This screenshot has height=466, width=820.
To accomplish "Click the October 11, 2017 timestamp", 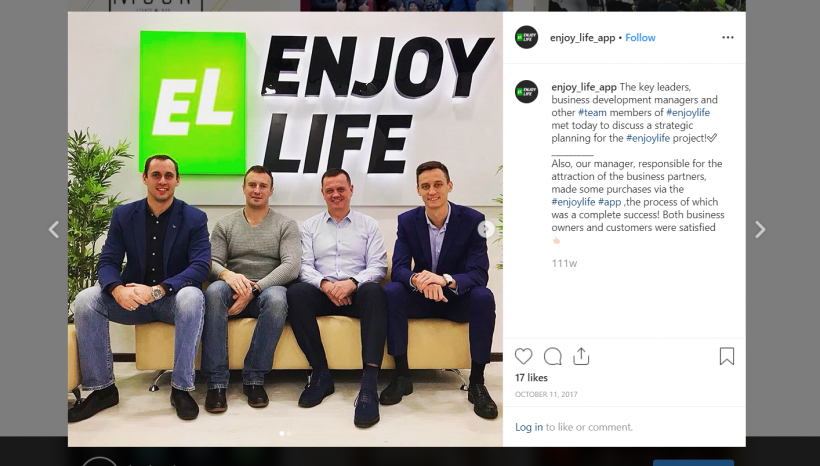I will 546,394.
